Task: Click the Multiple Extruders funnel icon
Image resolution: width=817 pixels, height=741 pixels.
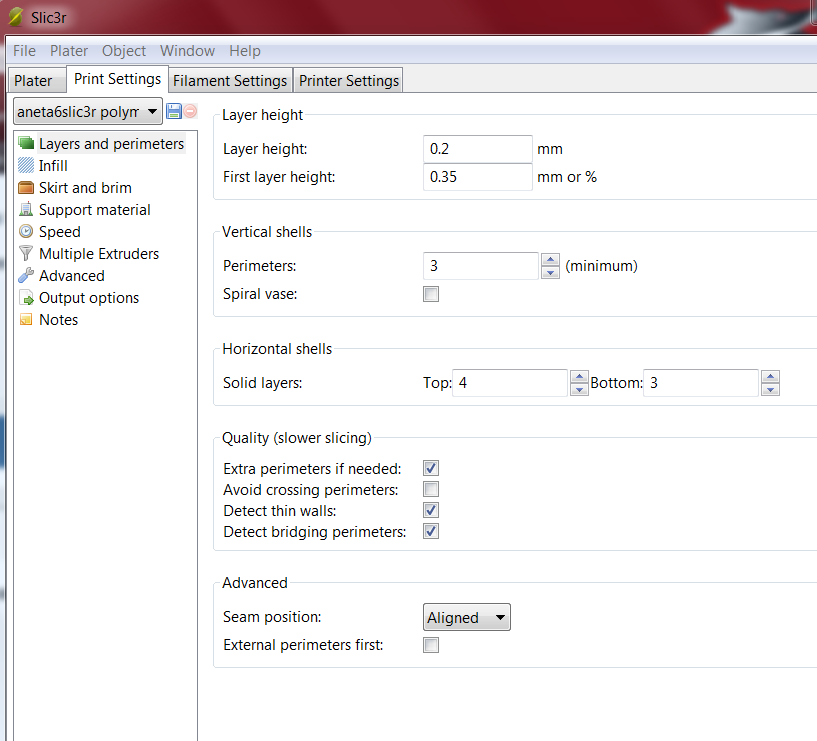Action: [x=26, y=253]
